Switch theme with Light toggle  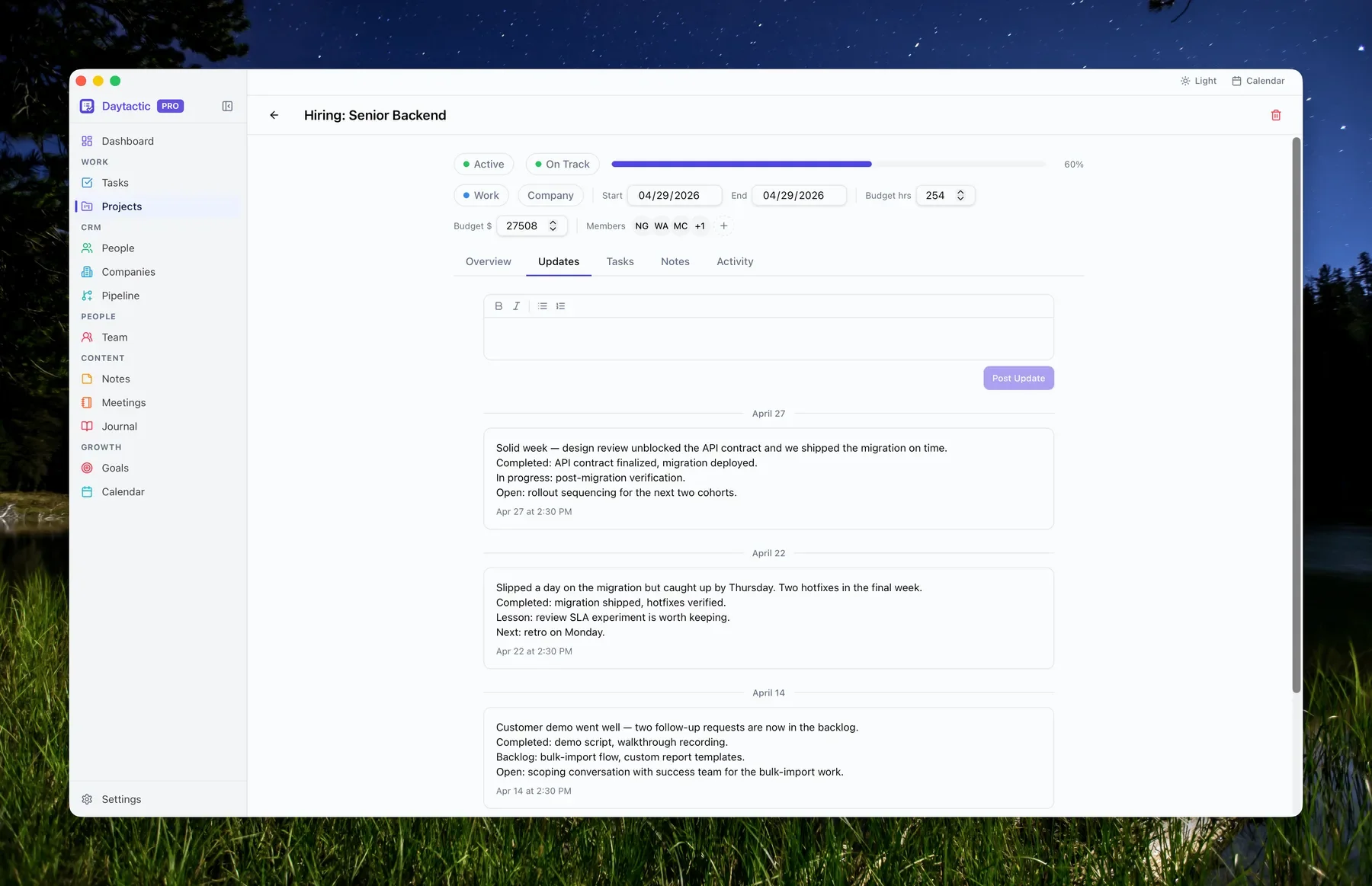click(x=1198, y=81)
